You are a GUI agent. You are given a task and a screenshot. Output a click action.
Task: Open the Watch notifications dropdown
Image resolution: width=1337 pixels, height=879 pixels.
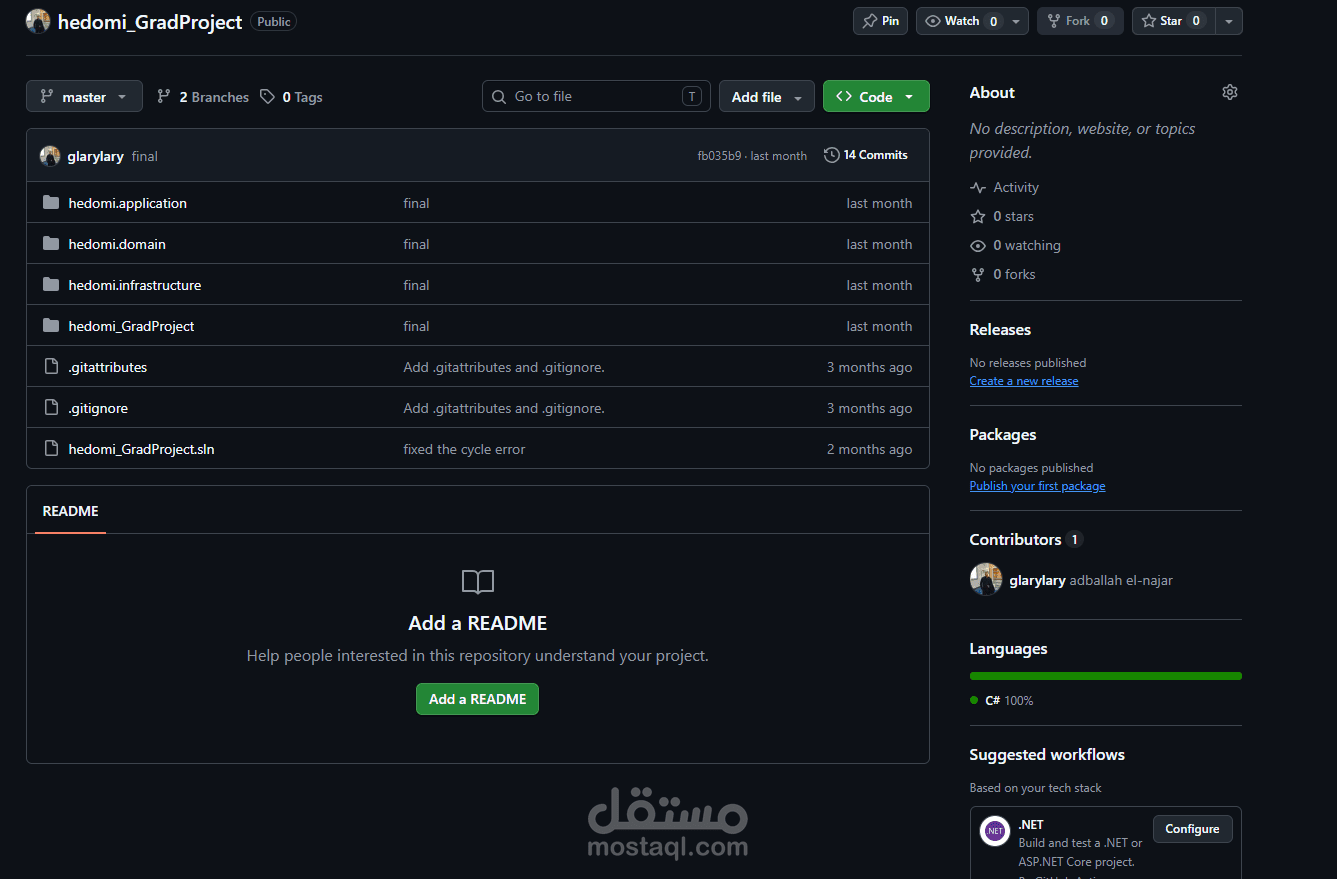point(972,21)
